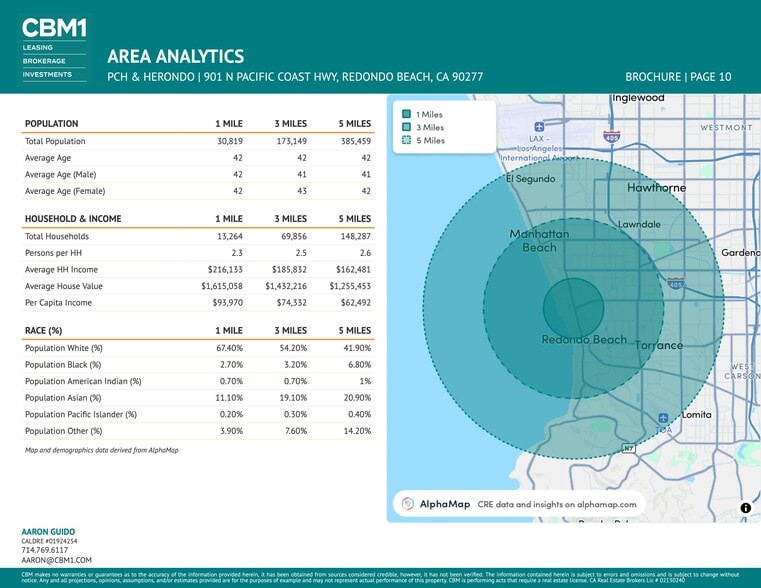The width and height of the screenshot is (761, 588).
Task: Click the 5 Miles legend swatch
Action: pos(406,140)
